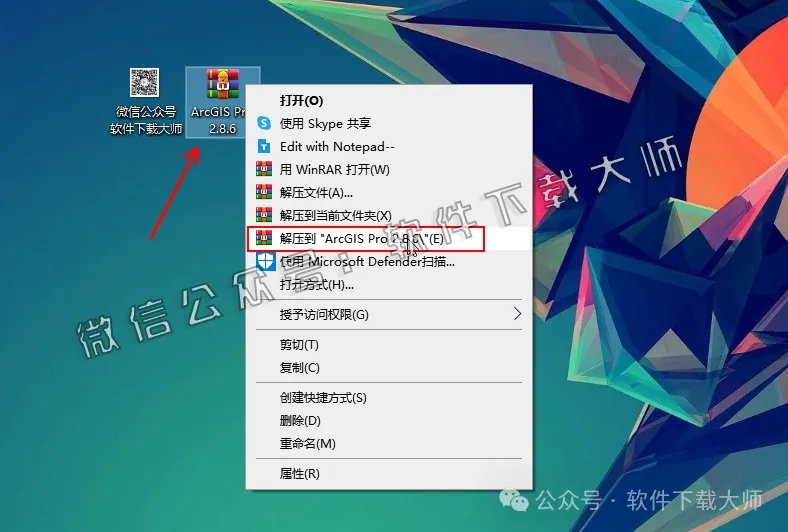Image resolution: width=788 pixels, height=532 pixels.
Task: Click WinRAR icon beside 解压到 ArcGIS Pro 2.8.6
Action: 264,238
